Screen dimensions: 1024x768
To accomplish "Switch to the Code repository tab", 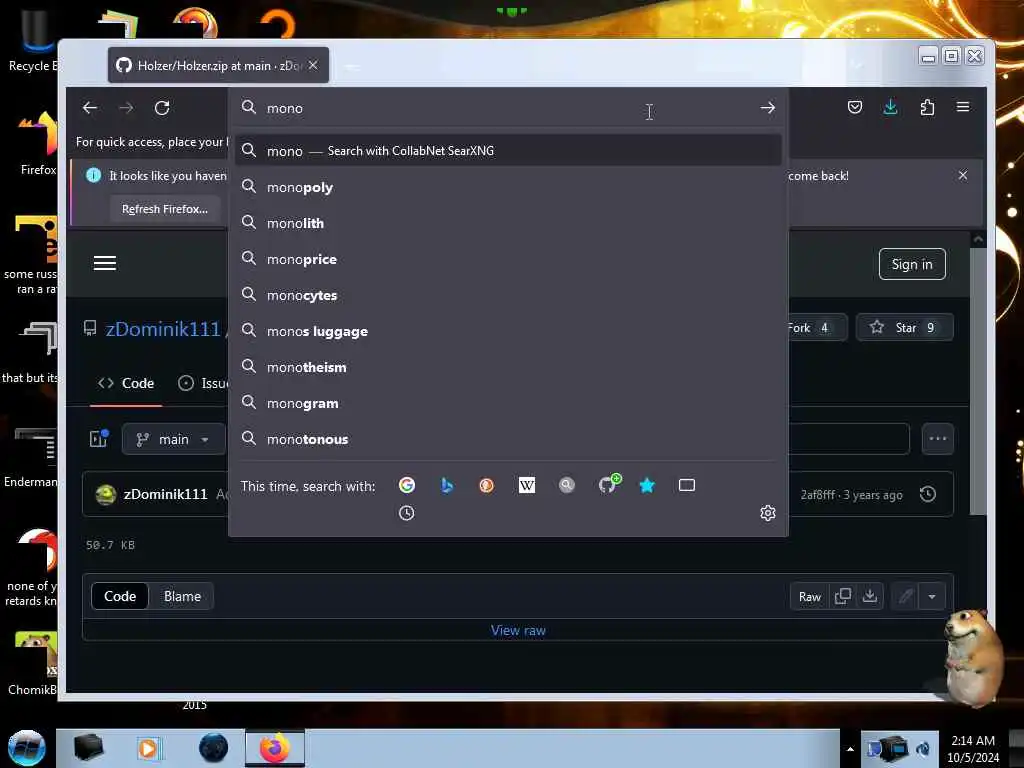I will coord(126,383).
